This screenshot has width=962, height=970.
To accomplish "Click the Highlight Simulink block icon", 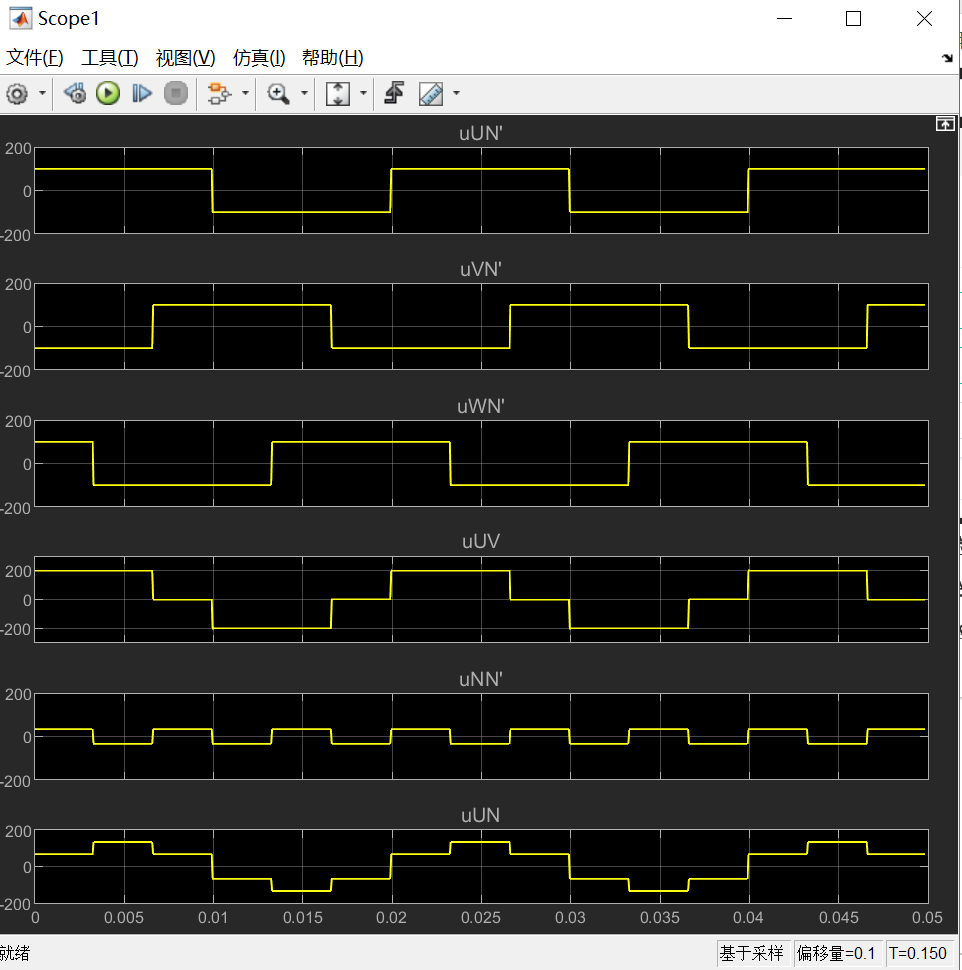I will tap(219, 94).
